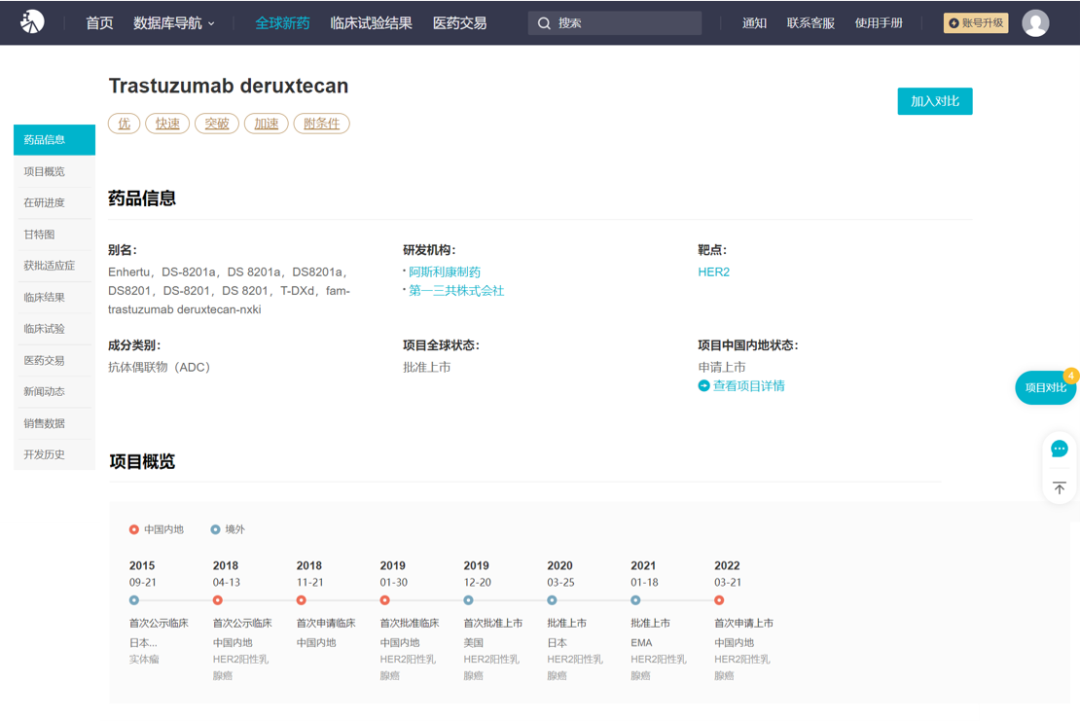Open the 第一三共株式会社 company link

(x=456, y=291)
